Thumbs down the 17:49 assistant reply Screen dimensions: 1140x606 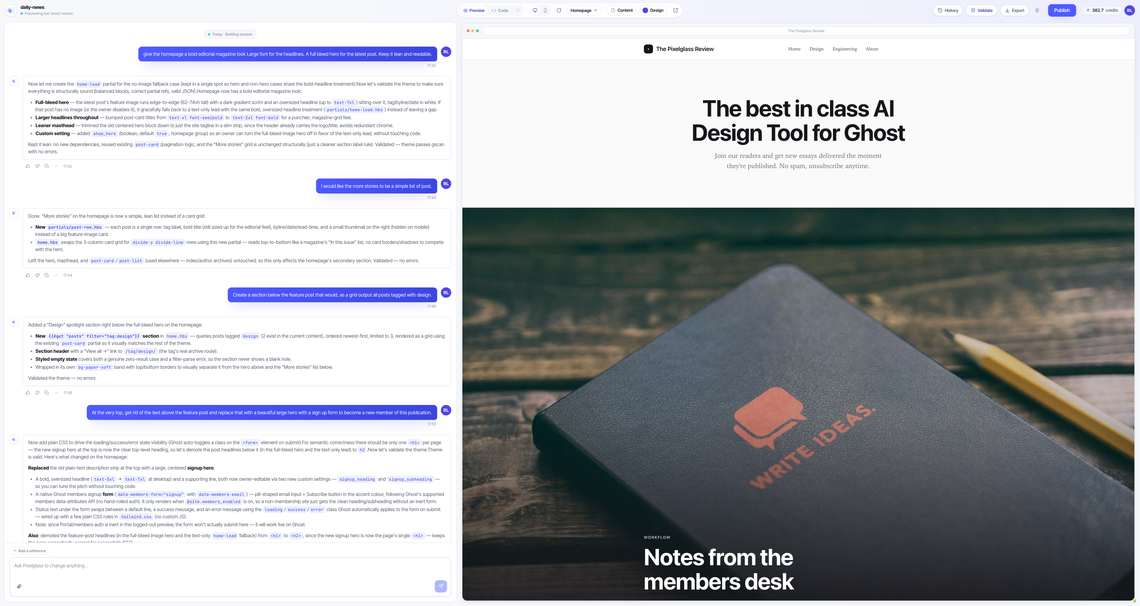pos(37,393)
